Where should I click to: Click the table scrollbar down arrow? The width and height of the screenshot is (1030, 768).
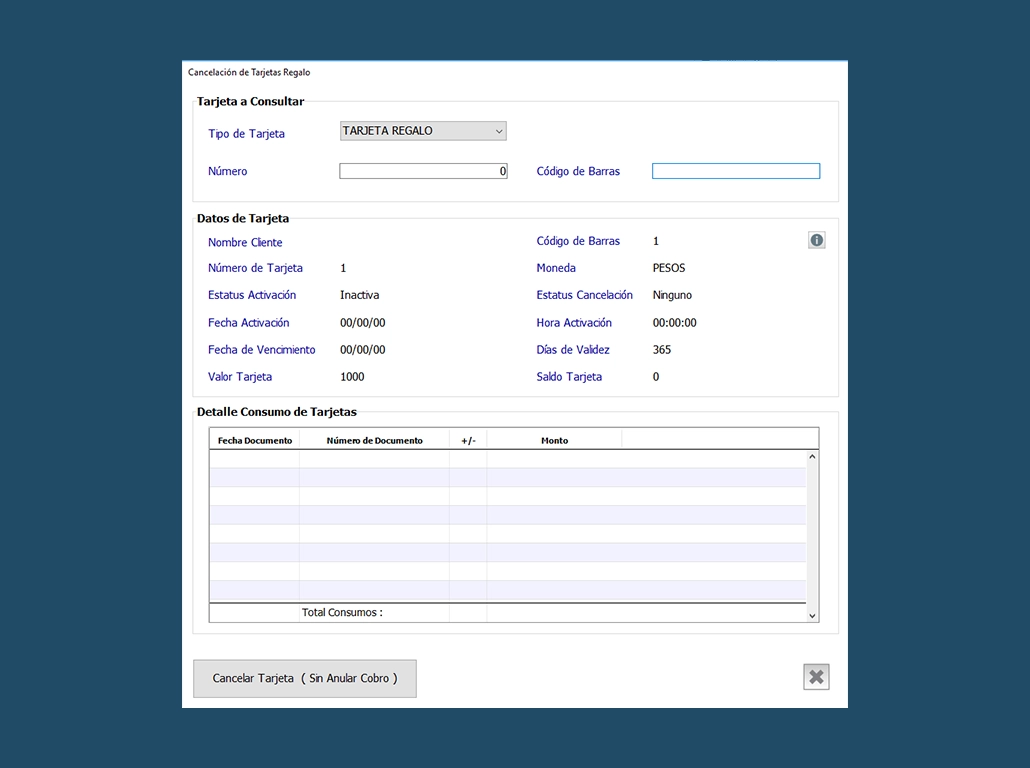click(x=812, y=616)
